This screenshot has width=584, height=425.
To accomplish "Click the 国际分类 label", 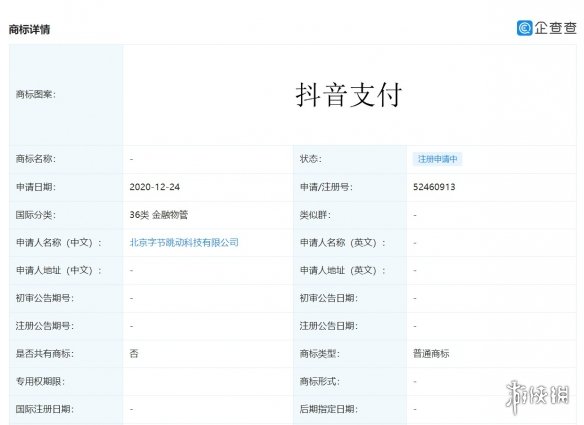I will pos(36,215).
